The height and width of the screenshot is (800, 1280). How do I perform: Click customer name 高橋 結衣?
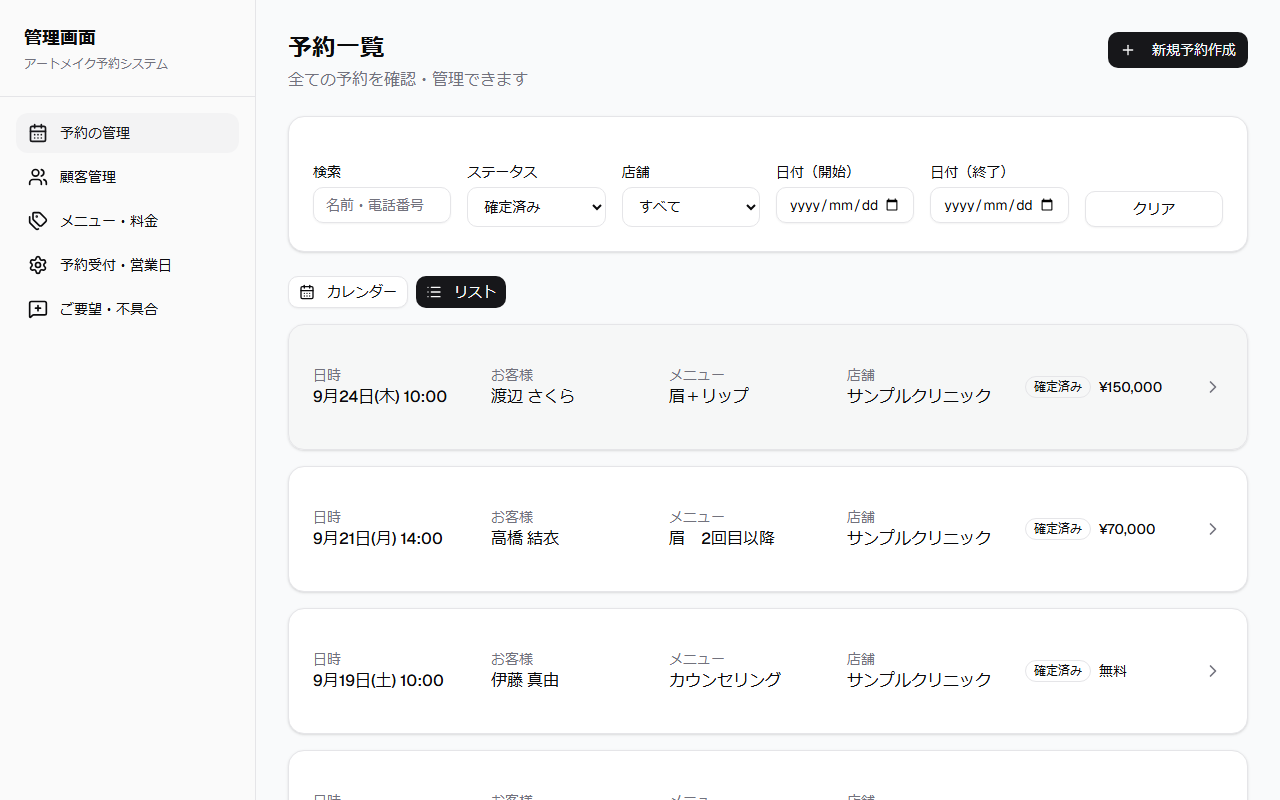525,538
